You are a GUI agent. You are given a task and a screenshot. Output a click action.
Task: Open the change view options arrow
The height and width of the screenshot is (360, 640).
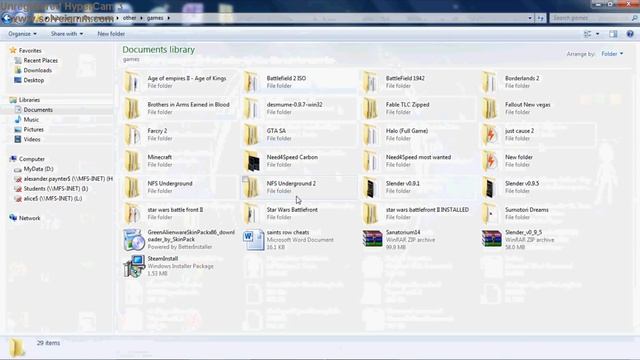click(x=598, y=34)
